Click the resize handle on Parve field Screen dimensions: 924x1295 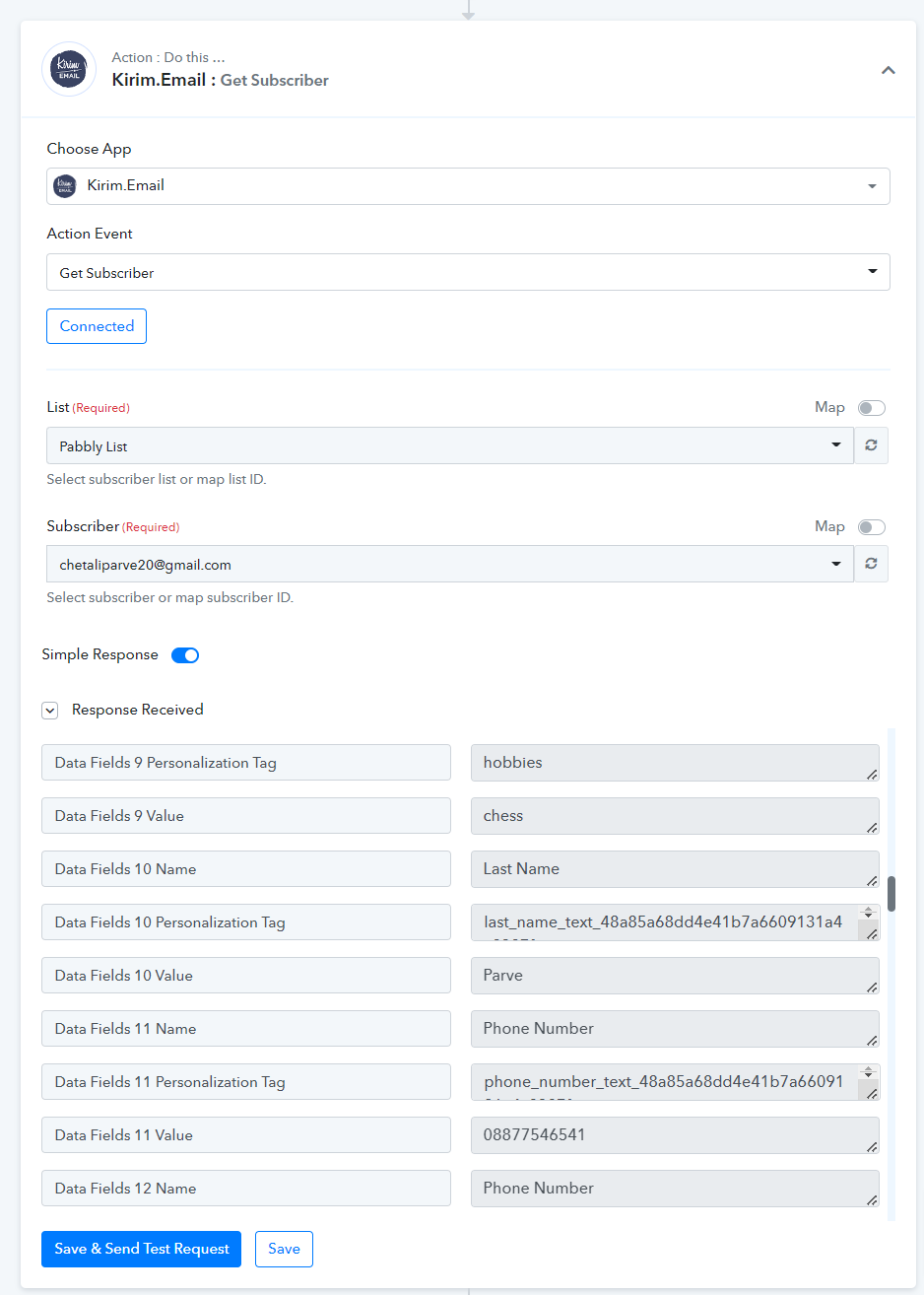coord(872,988)
